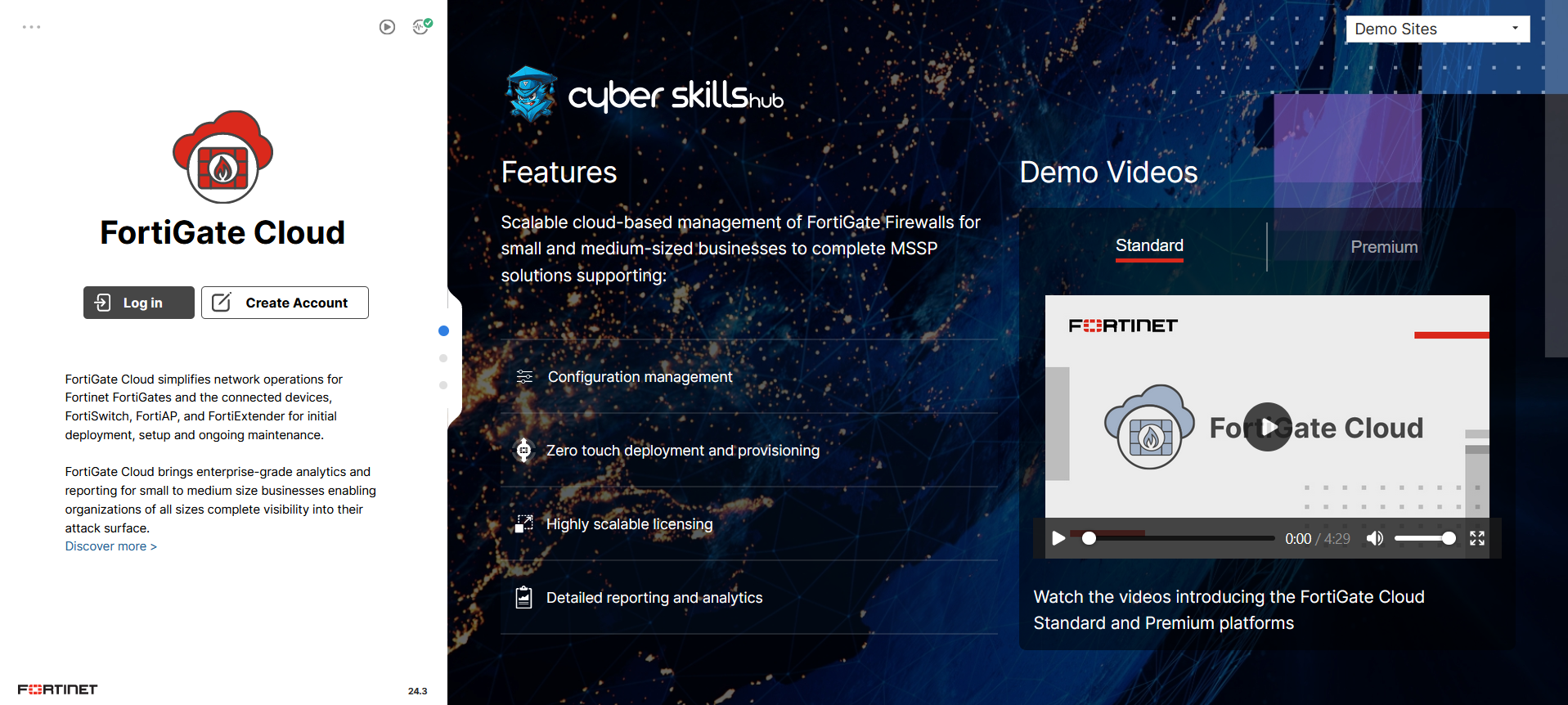Click the play circle icon at top

point(387,27)
